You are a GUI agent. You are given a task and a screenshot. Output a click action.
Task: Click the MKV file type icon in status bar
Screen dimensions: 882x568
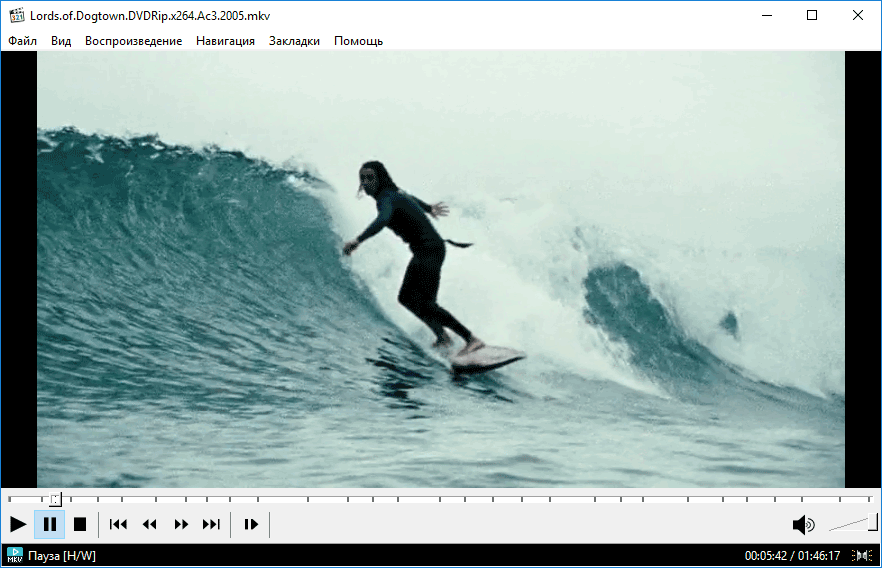coord(15,556)
